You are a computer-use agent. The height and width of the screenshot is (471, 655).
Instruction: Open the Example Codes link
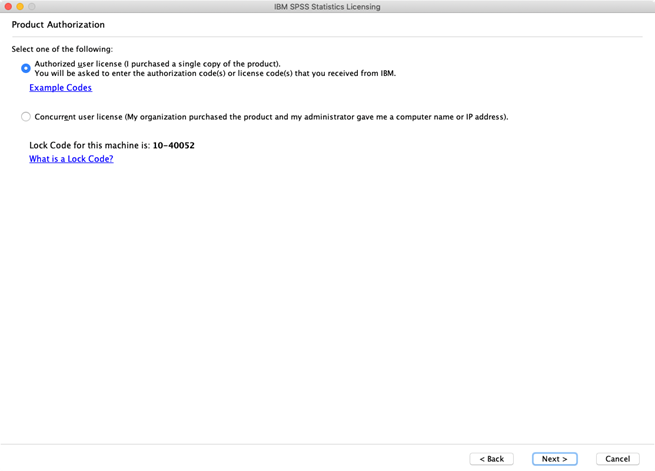(x=61, y=88)
